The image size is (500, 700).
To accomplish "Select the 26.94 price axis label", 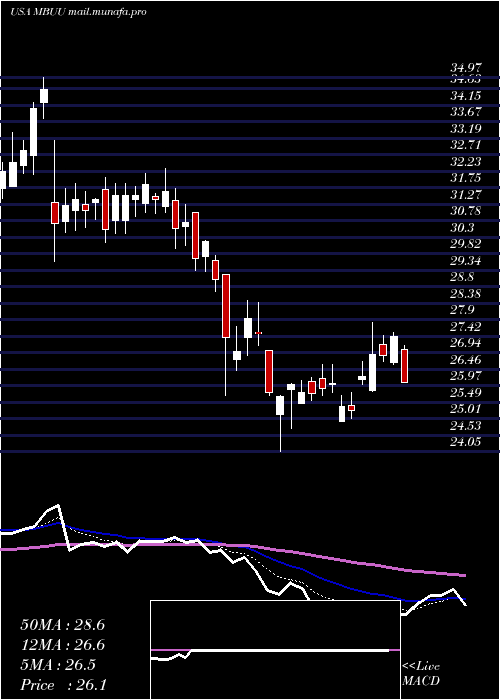I will (x=466, y=343).
